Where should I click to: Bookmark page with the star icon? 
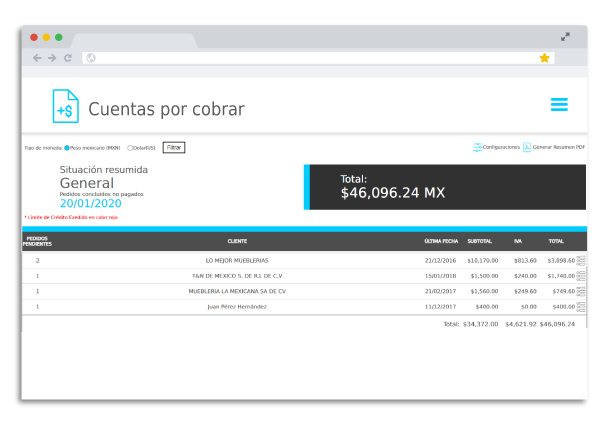[x=544, y=58]
